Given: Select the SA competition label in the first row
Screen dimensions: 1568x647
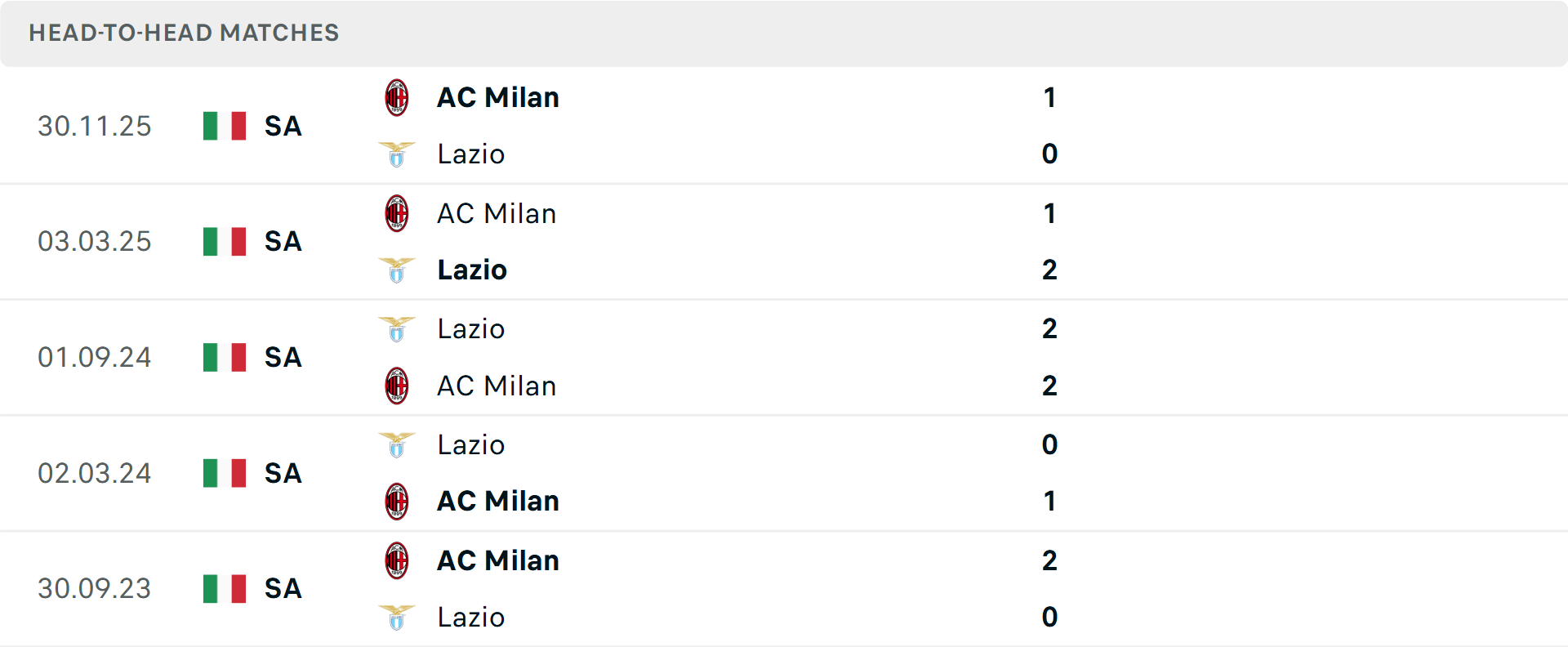Looking at the screenshot, I should coord(282,127).
